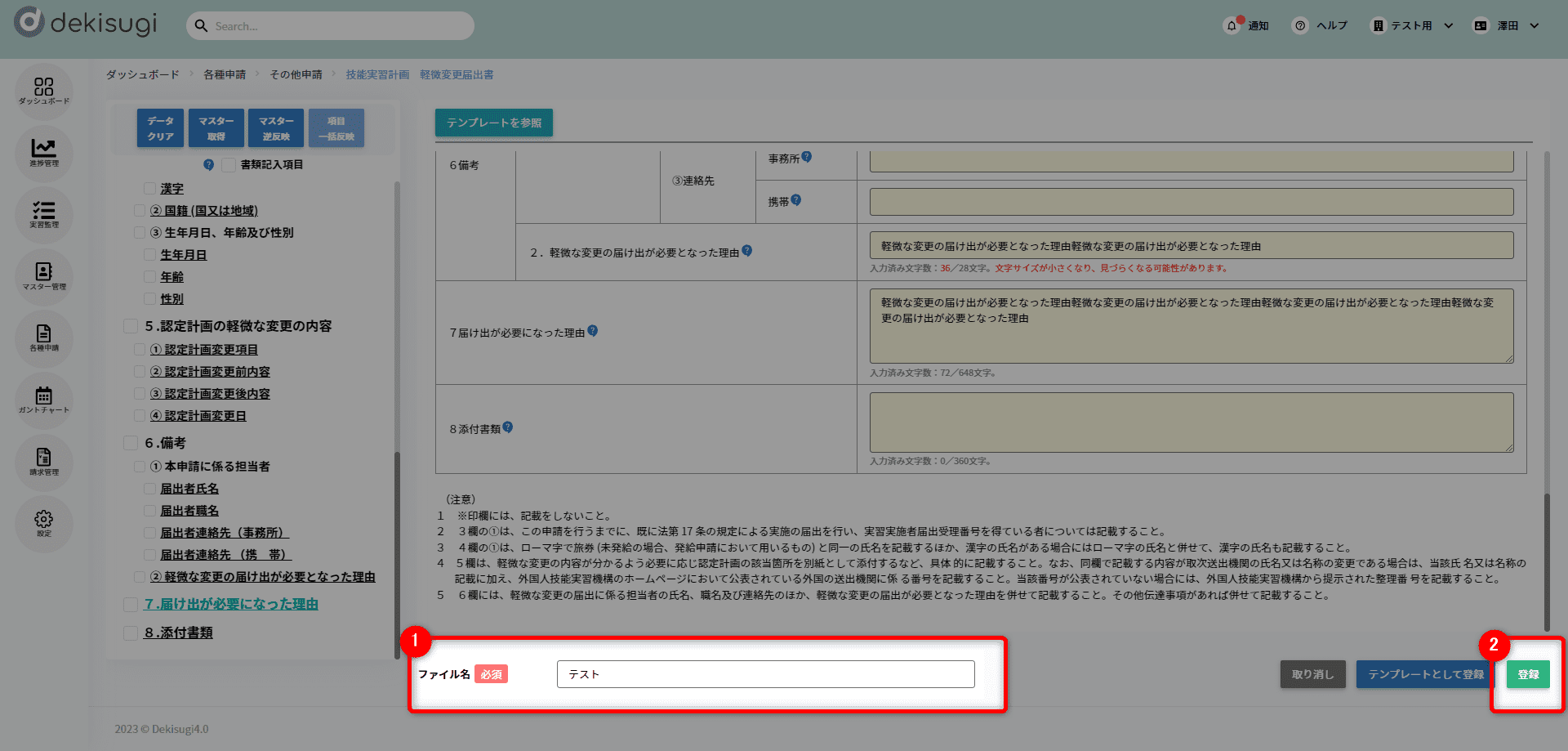Click the green 登録 button

coord(1528,674)
